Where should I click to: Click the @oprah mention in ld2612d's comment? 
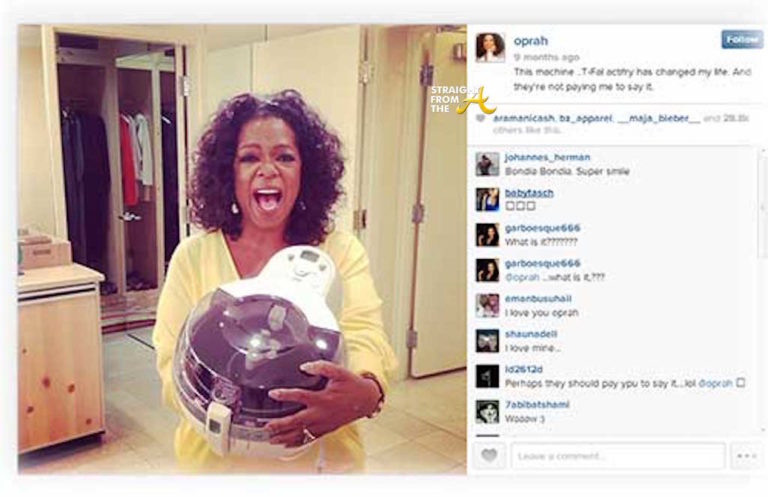point(715,383)
